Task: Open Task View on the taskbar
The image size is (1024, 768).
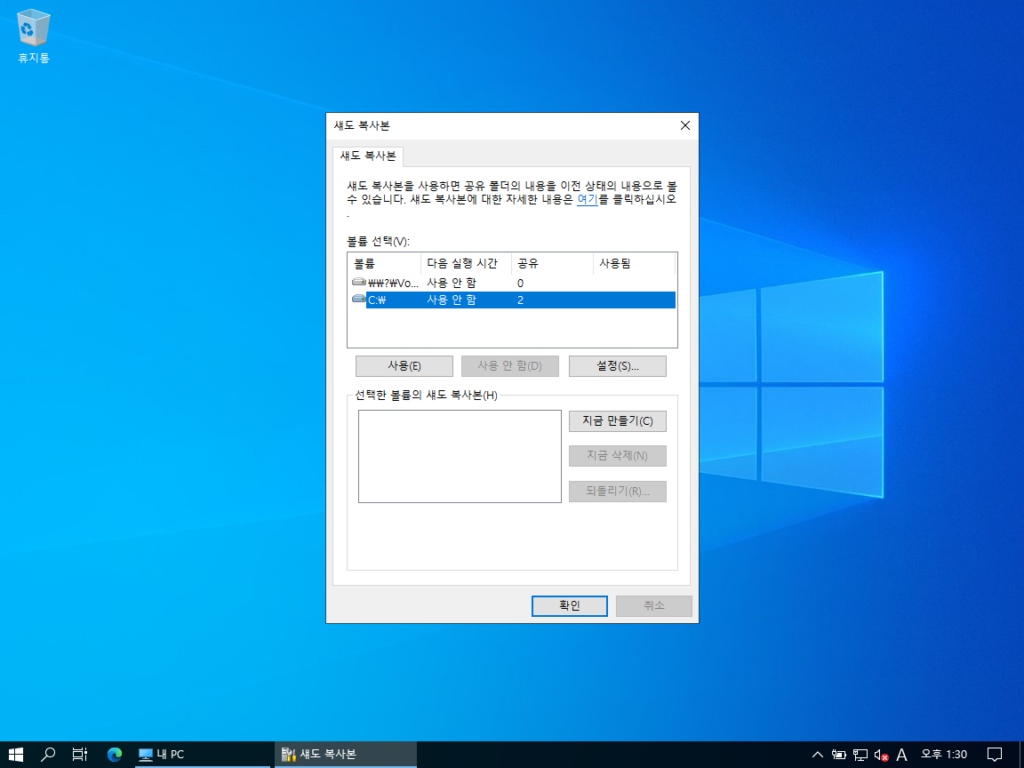Action: [x=80, y=754]
